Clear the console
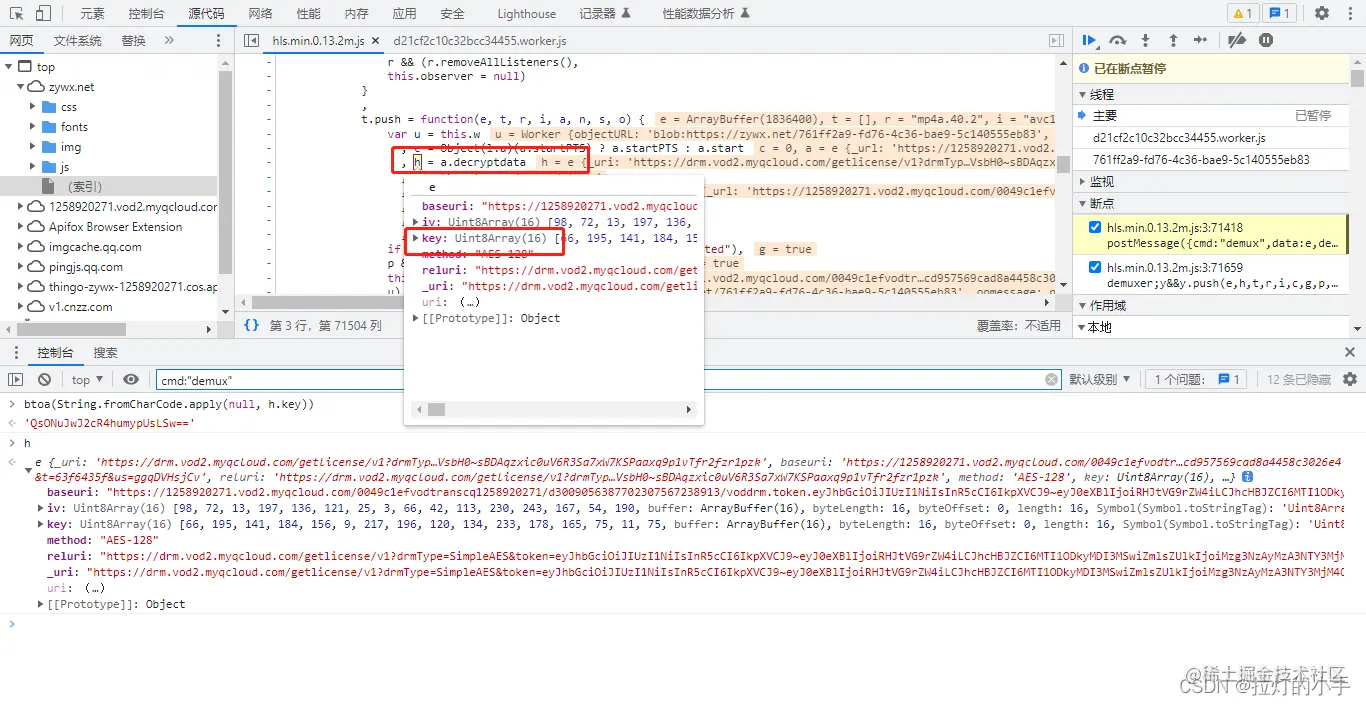This screenshot has height=705, width=1366. tap(44, 379)
